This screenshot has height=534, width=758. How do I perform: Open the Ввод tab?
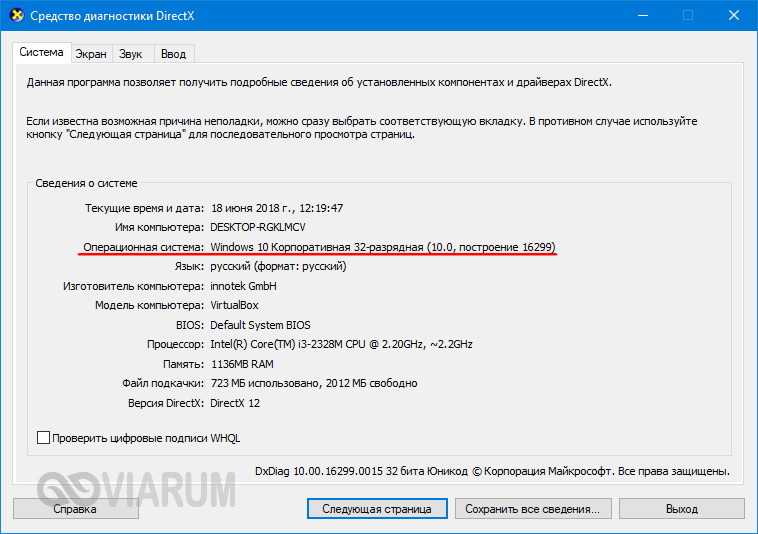coord(174,54)
